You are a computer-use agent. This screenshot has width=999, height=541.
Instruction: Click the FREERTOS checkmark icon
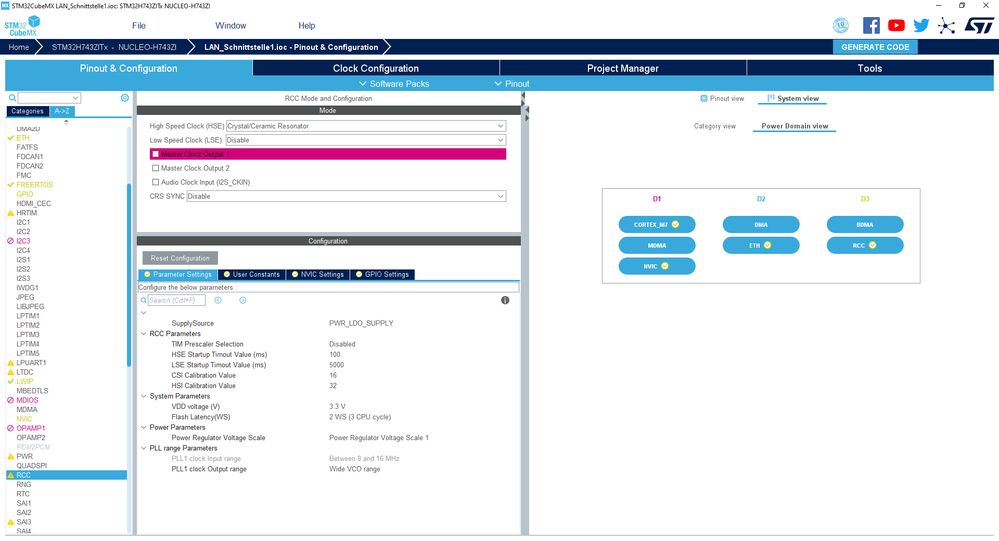10,185
